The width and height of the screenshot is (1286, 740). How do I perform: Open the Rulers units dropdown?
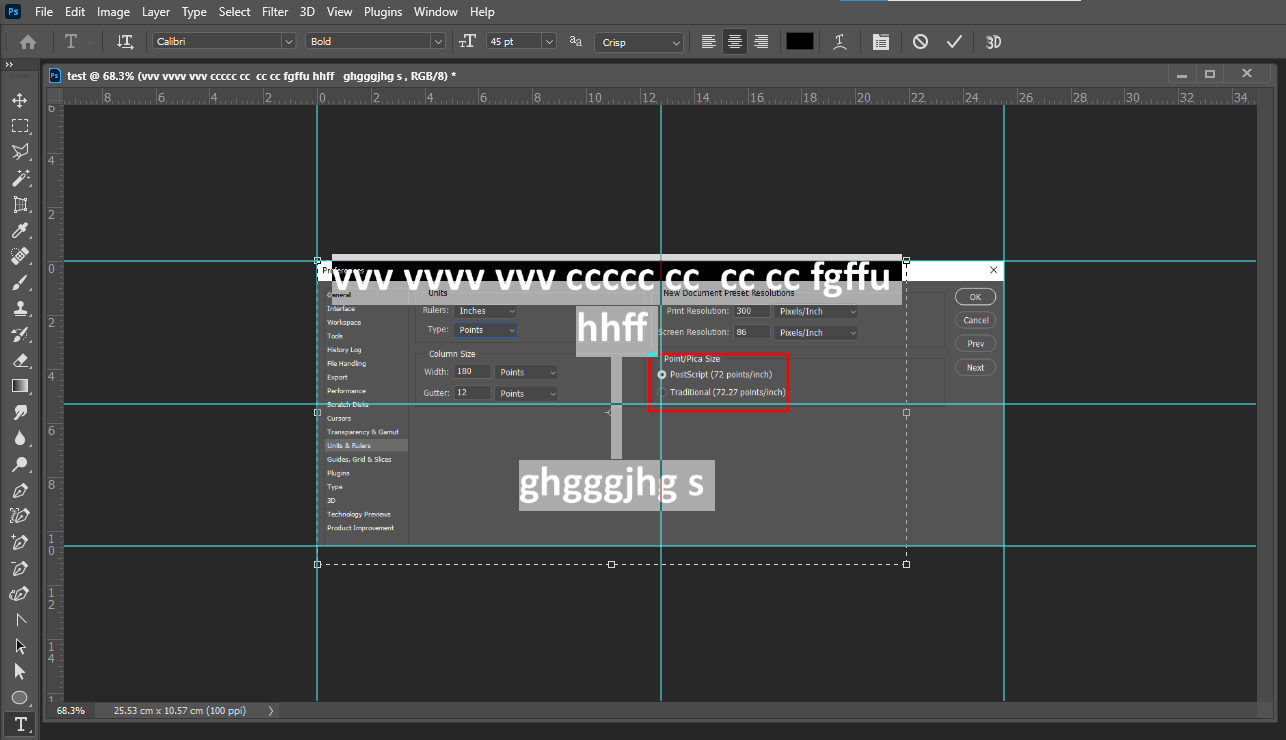click(485, 310)
